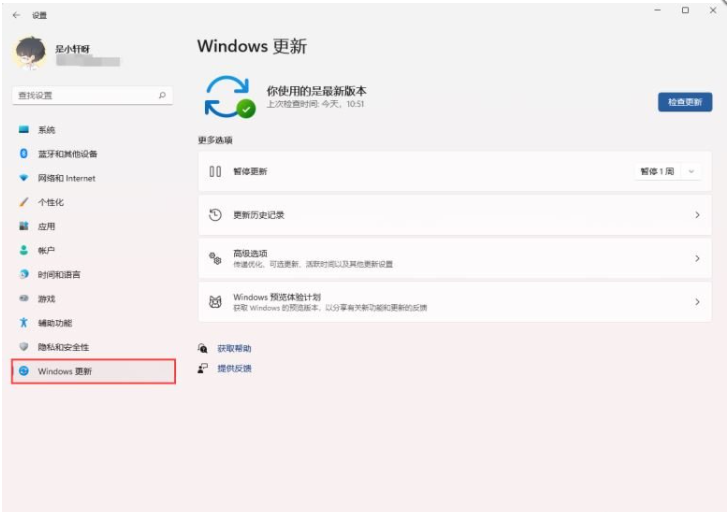Viewport: 727px width, 512px height.
Task: Click the 高级选项 label
Action: [250, 253]
